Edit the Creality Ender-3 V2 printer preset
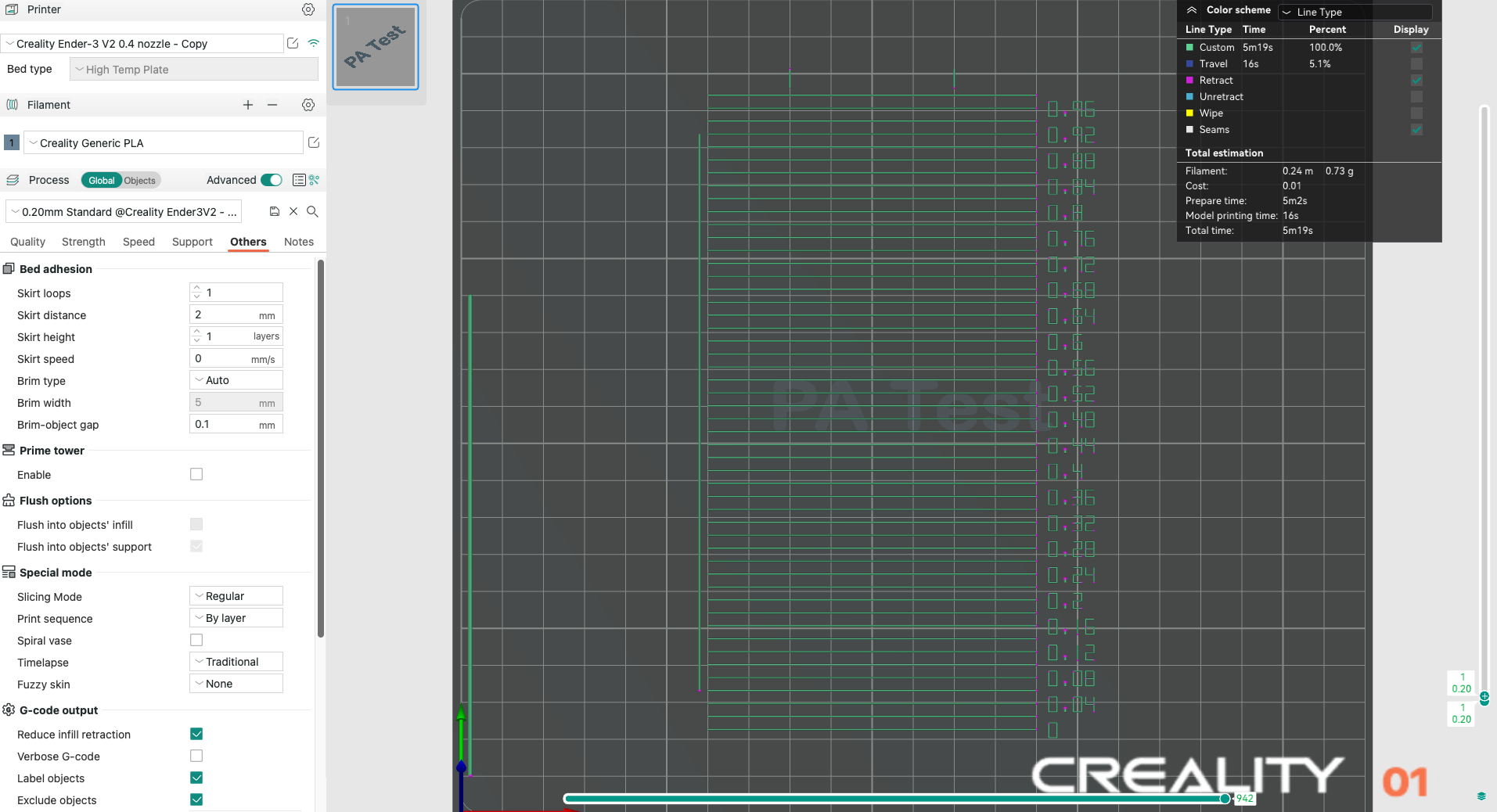 coord(293,43)
